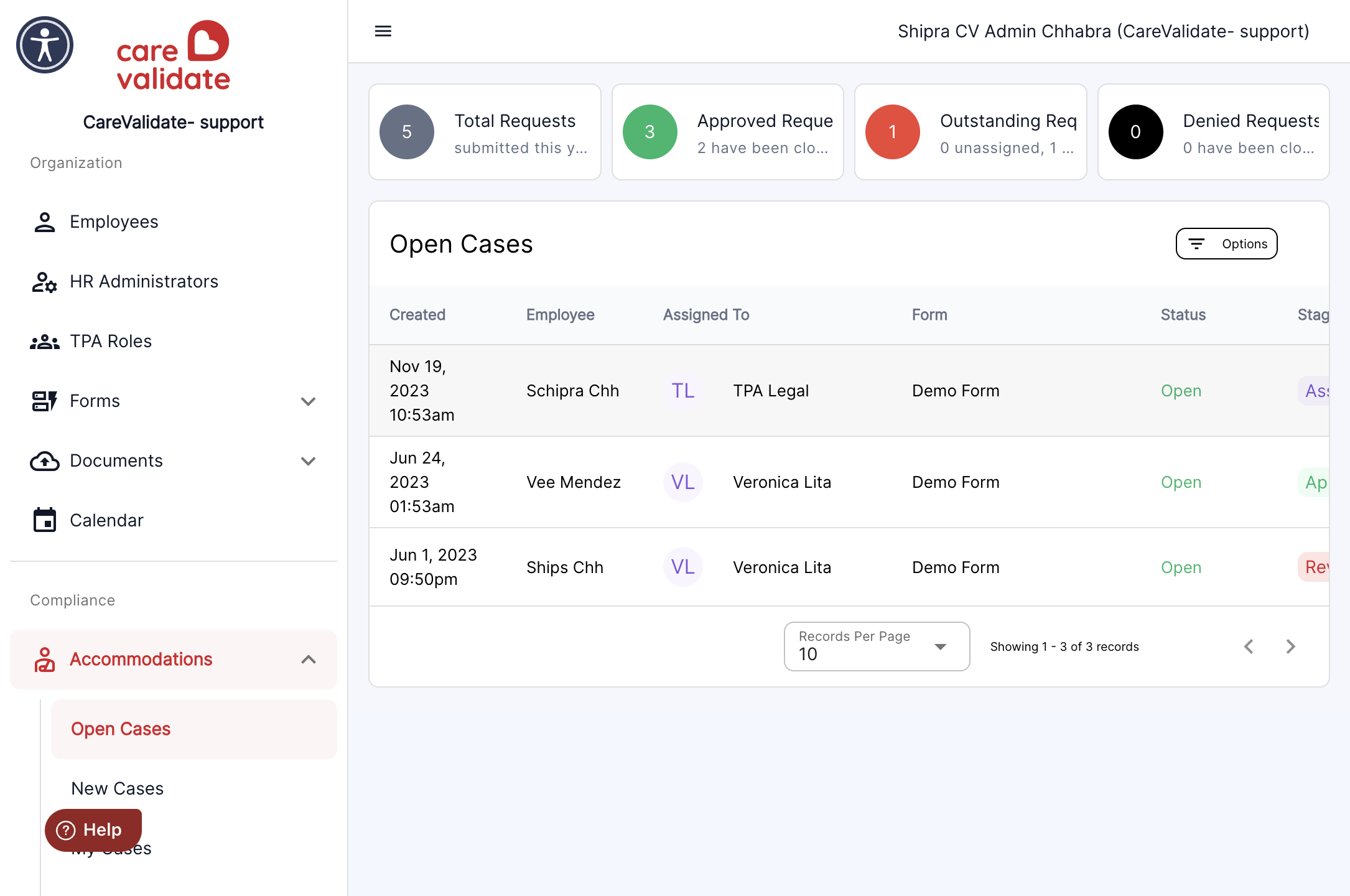The width and height of the screenshot is (1350, 896).
Task: Click the Accommodations icon
Action: 45,660
